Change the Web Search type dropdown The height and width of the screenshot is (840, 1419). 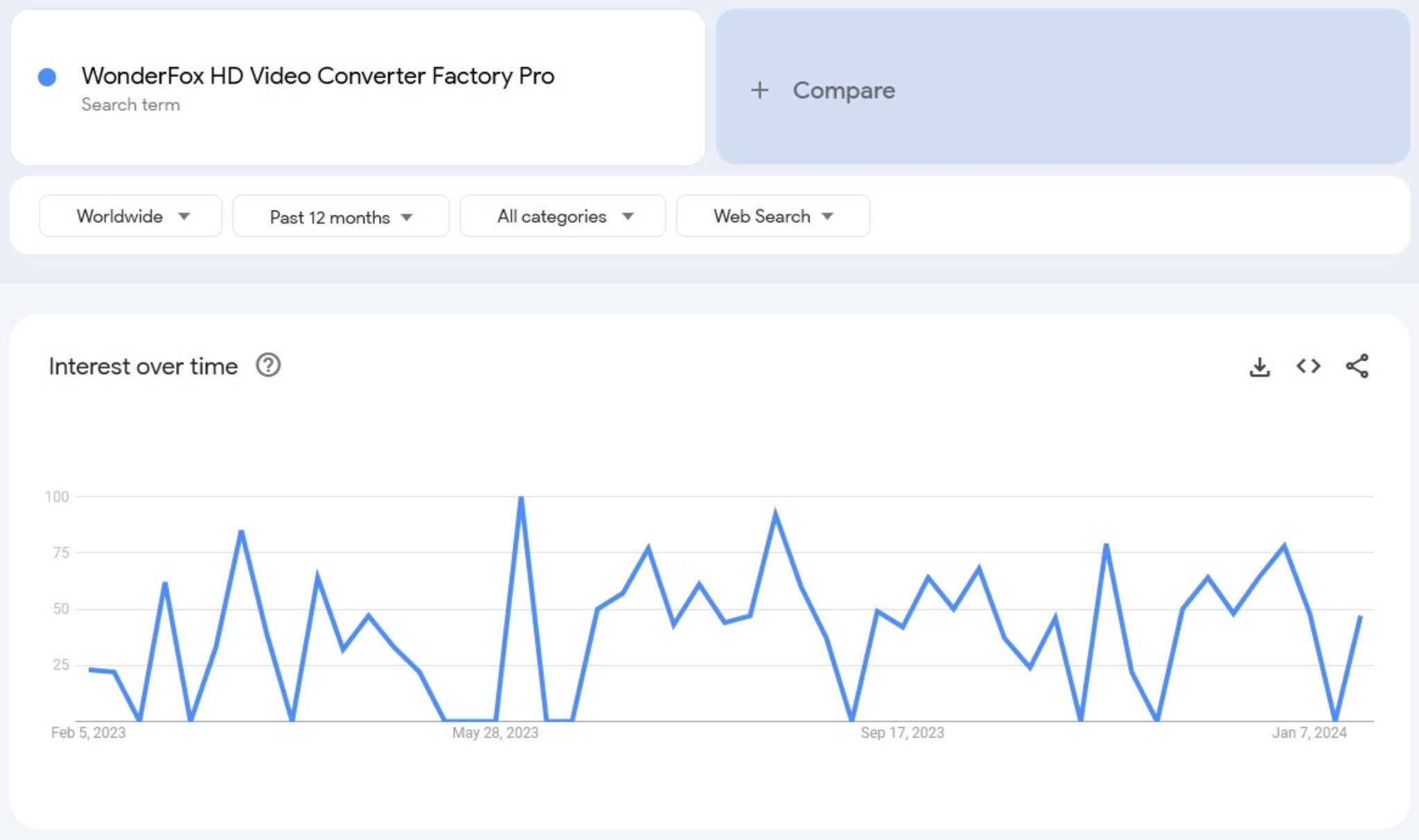tap(772, 215)
